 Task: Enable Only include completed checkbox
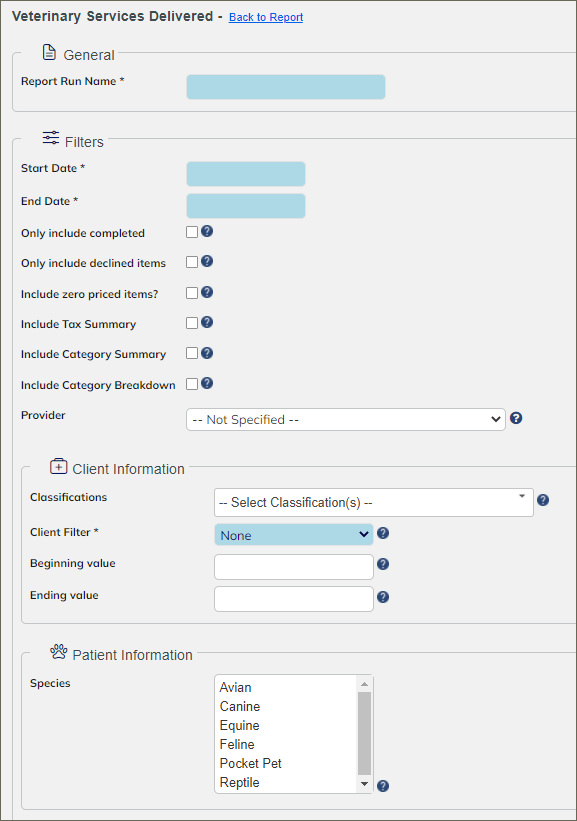tap(192, 232)
